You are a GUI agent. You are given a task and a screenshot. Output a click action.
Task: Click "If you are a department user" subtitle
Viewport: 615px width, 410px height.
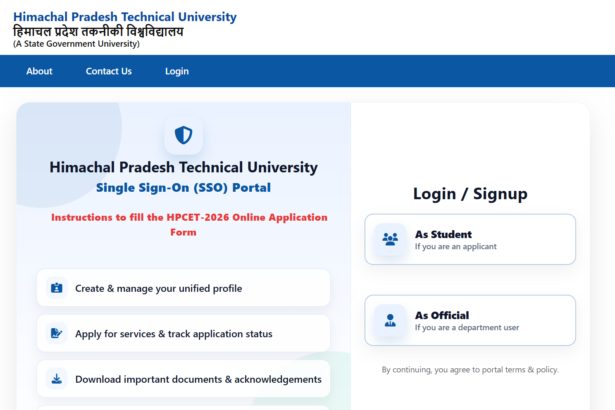(x=467, y=327)
